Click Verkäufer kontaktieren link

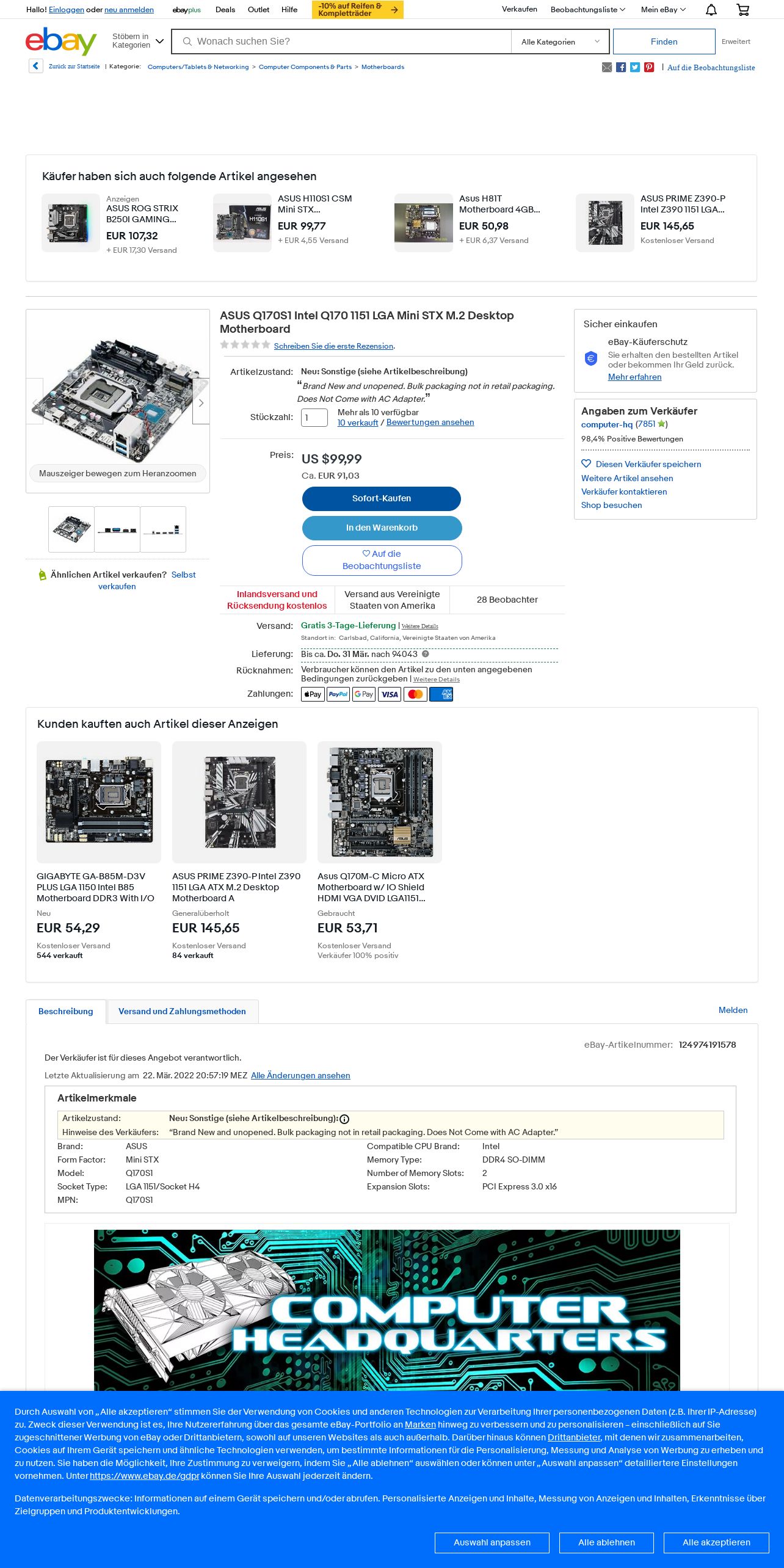[x=624, y=492]
